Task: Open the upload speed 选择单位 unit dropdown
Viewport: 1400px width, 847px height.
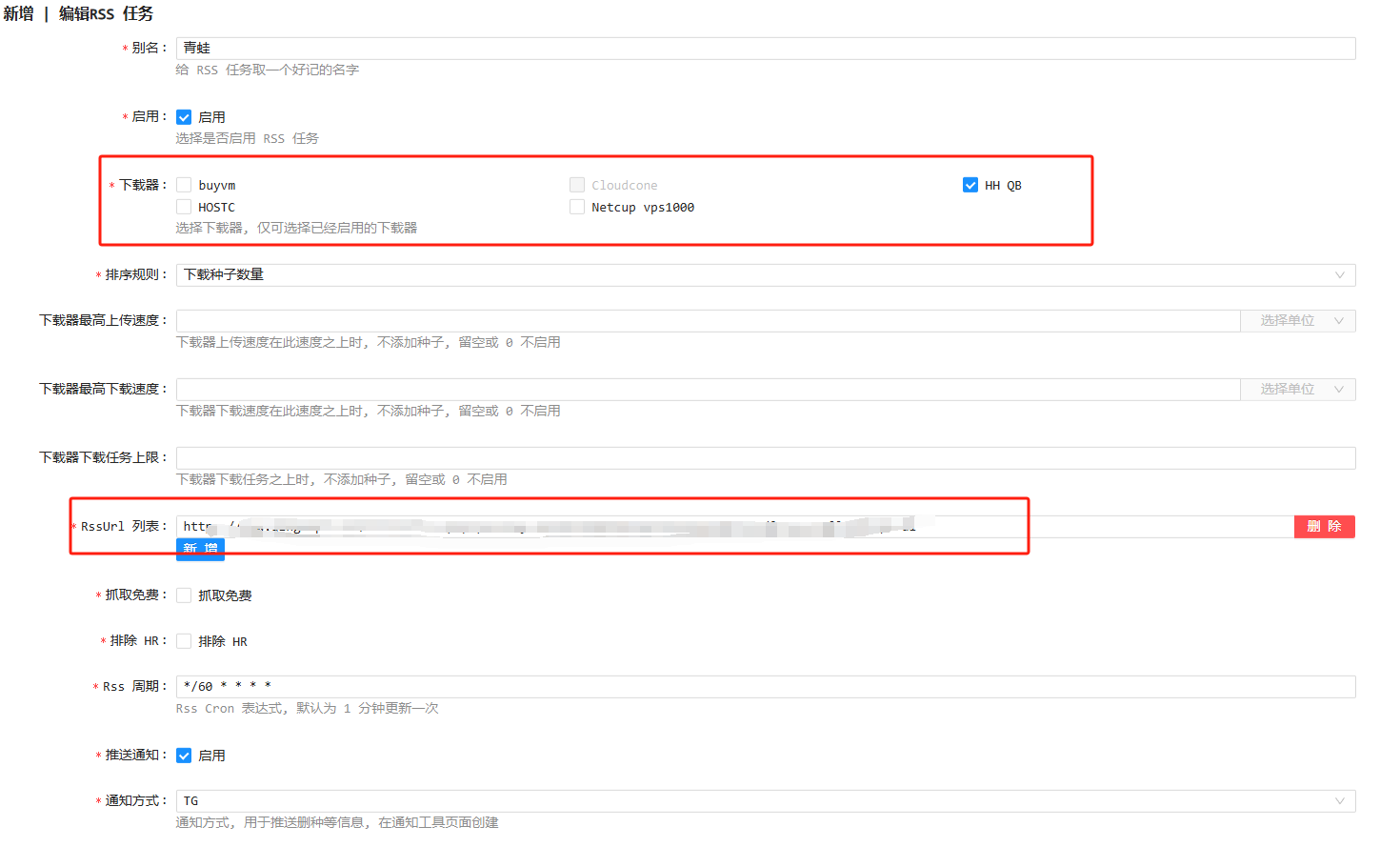Action: point(1297,321)
